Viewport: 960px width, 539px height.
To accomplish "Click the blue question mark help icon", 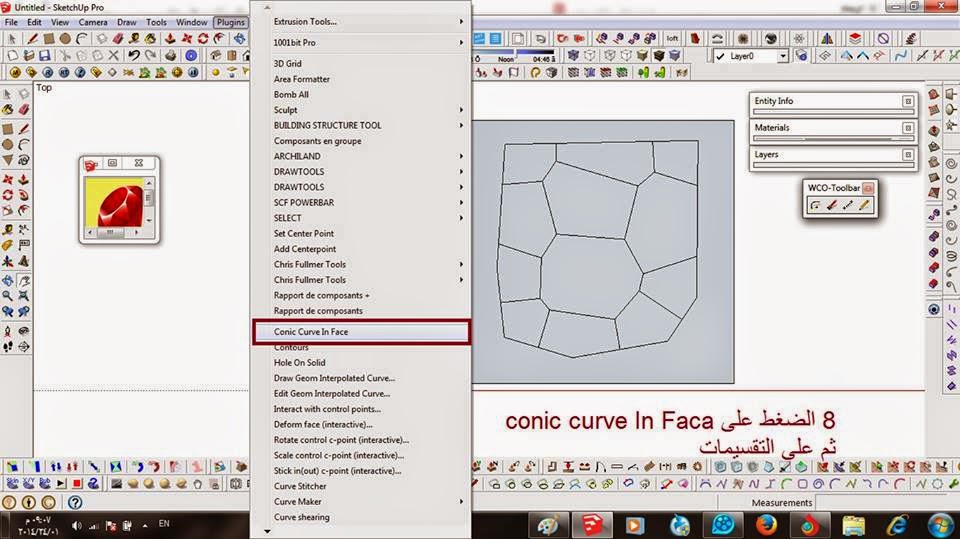I will point(75,503).
